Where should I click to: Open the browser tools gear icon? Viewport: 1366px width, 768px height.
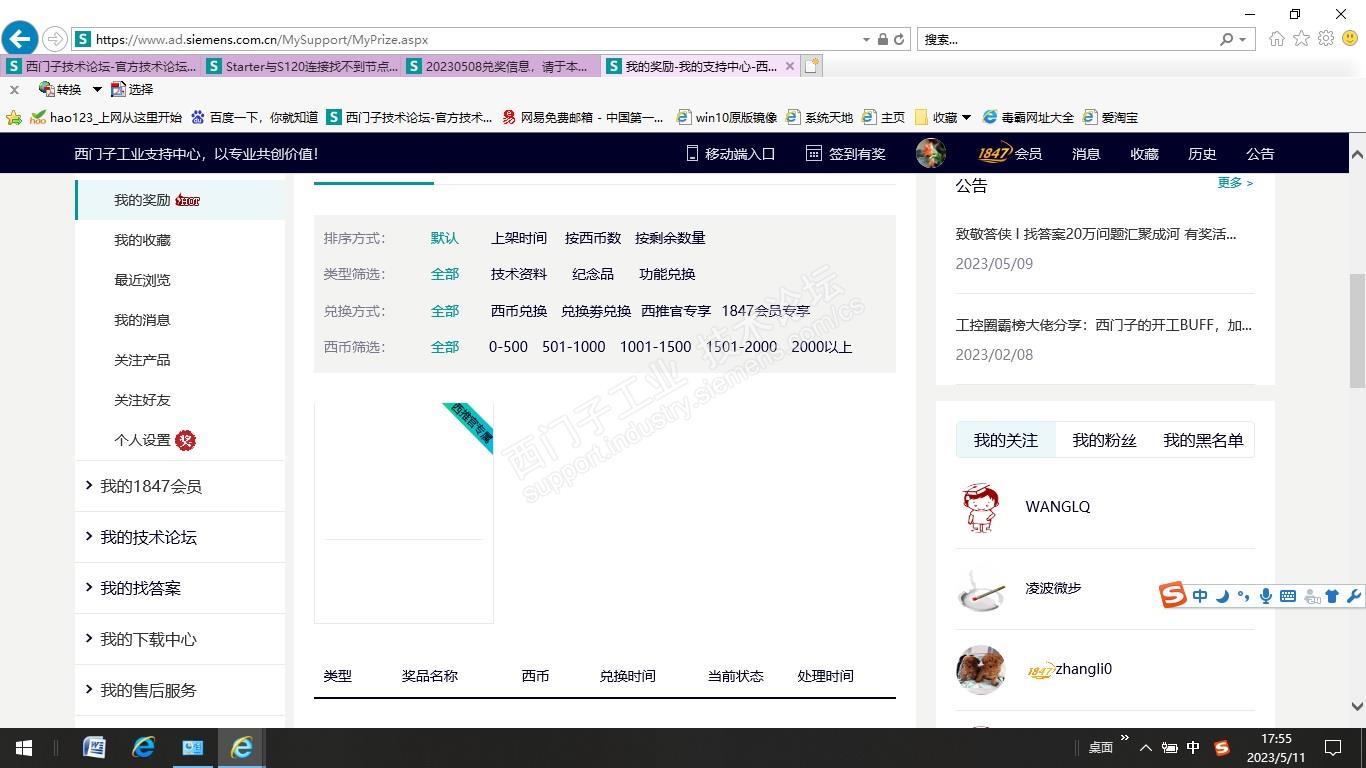[x=1326, y=39]
